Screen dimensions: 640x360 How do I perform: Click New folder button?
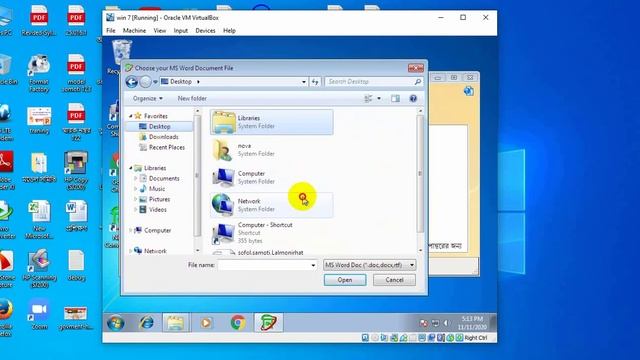192,98
